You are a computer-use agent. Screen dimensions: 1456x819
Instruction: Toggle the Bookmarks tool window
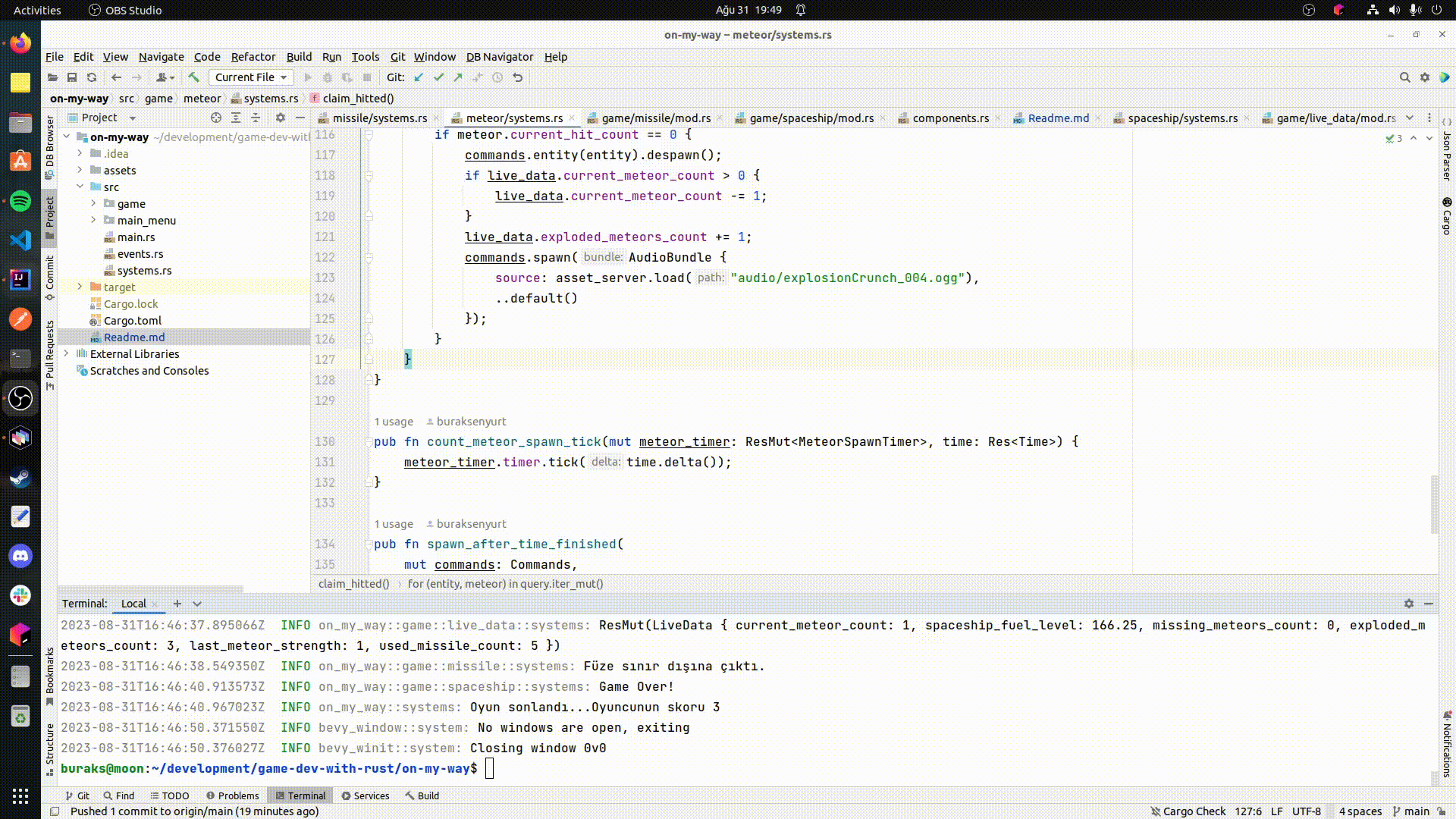click(50, 675)
